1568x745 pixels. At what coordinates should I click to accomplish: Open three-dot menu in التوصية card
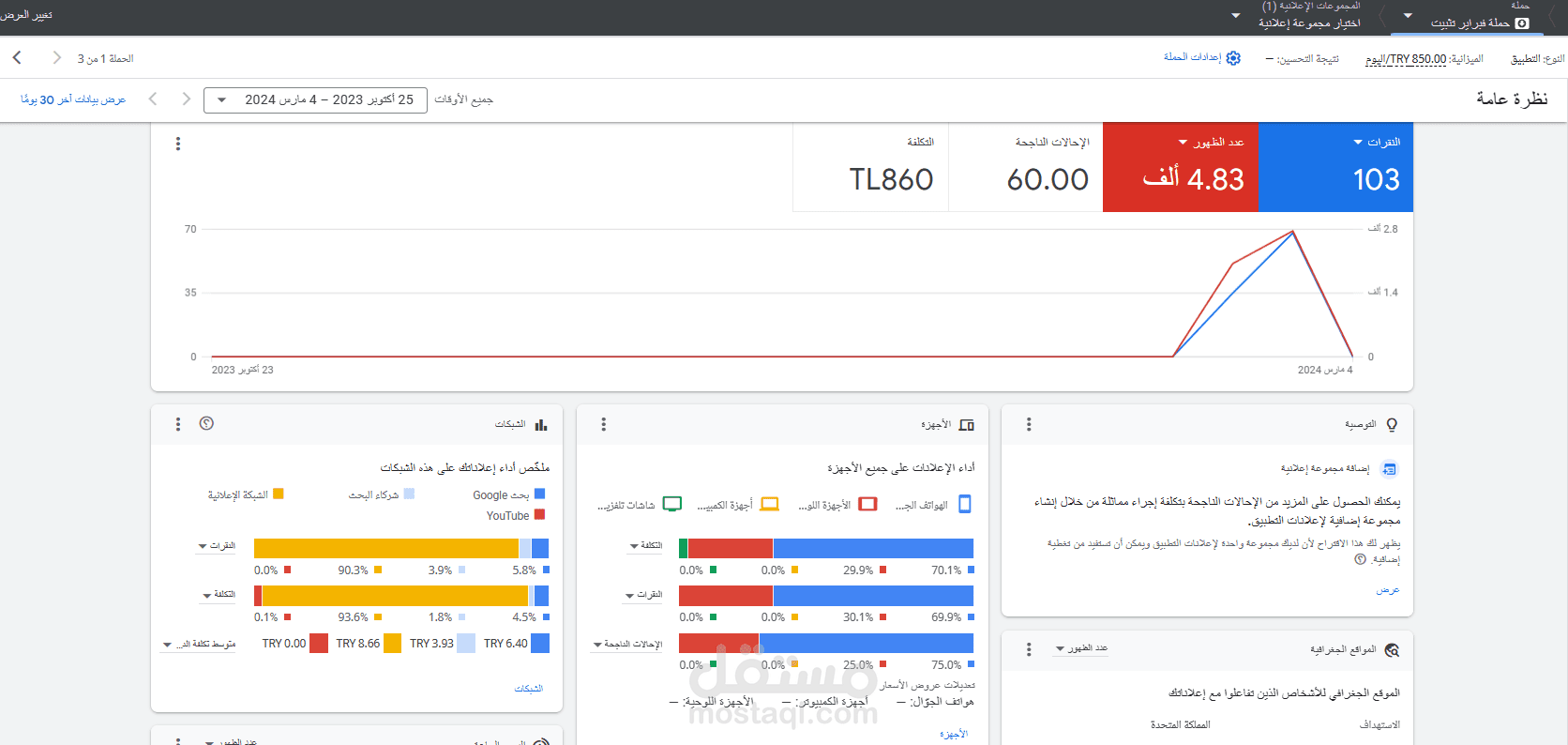[x=1029, y=424]
